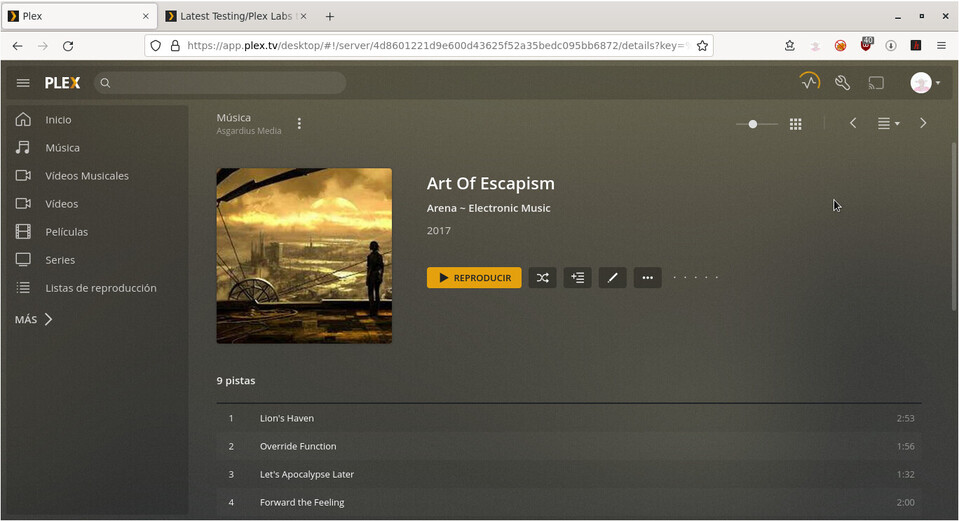Click the REPRODUCIR play button
959x521 pixels.
point(474,278)
